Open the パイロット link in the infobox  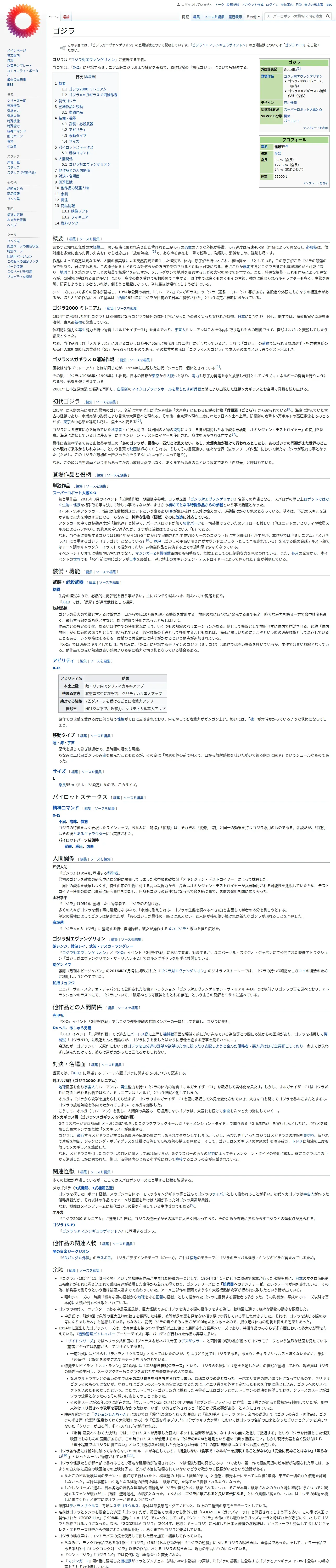(292, 121)
